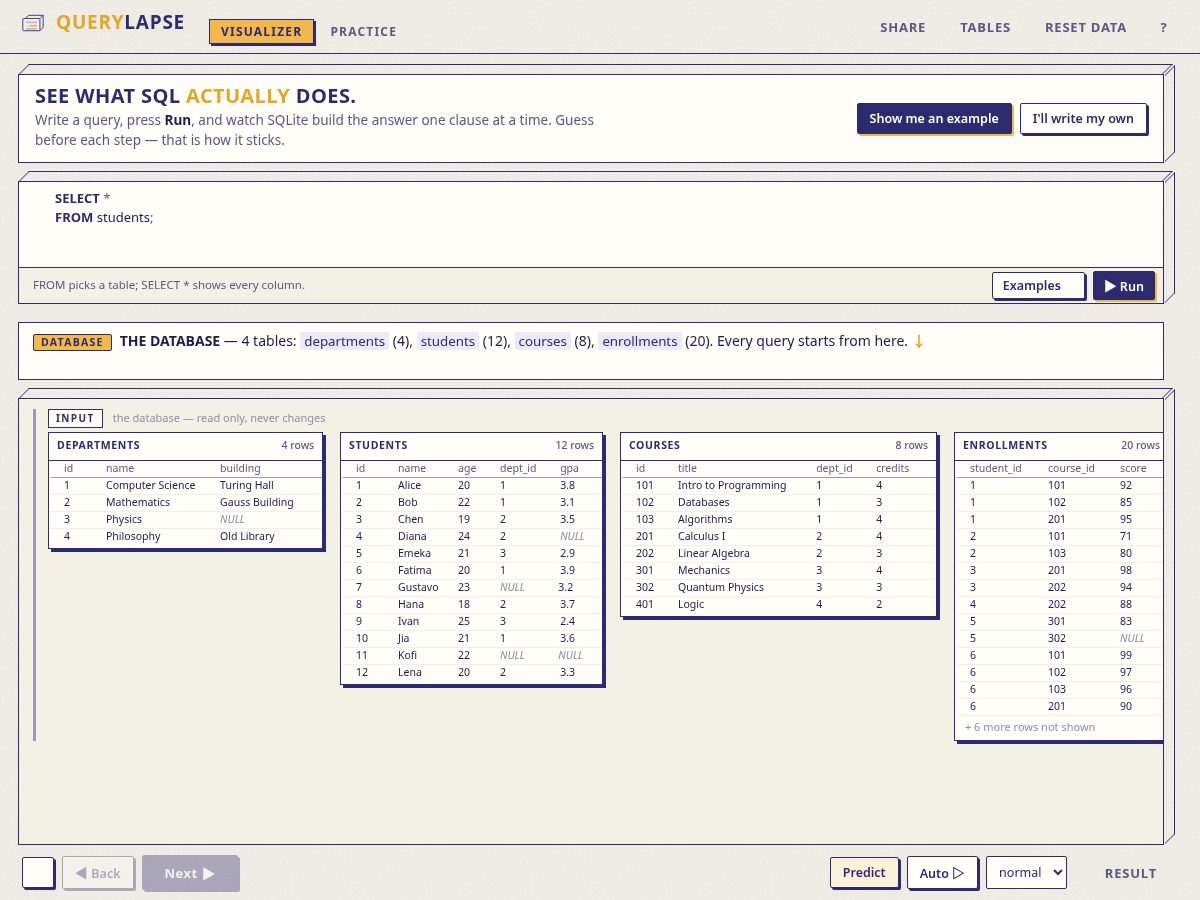Switch to the Practice tab
Image resolution: width=1200 pixels, height=900 pixels.
pyautogui.click(x=363, y=31)
